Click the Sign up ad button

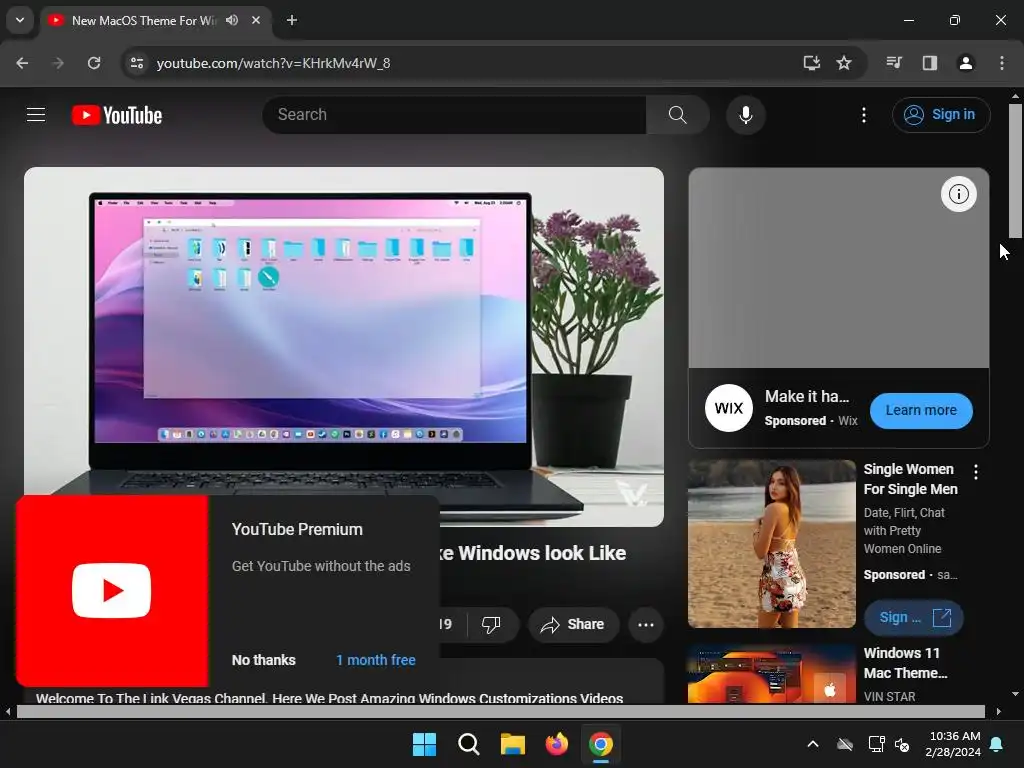[x=913, y=617]
